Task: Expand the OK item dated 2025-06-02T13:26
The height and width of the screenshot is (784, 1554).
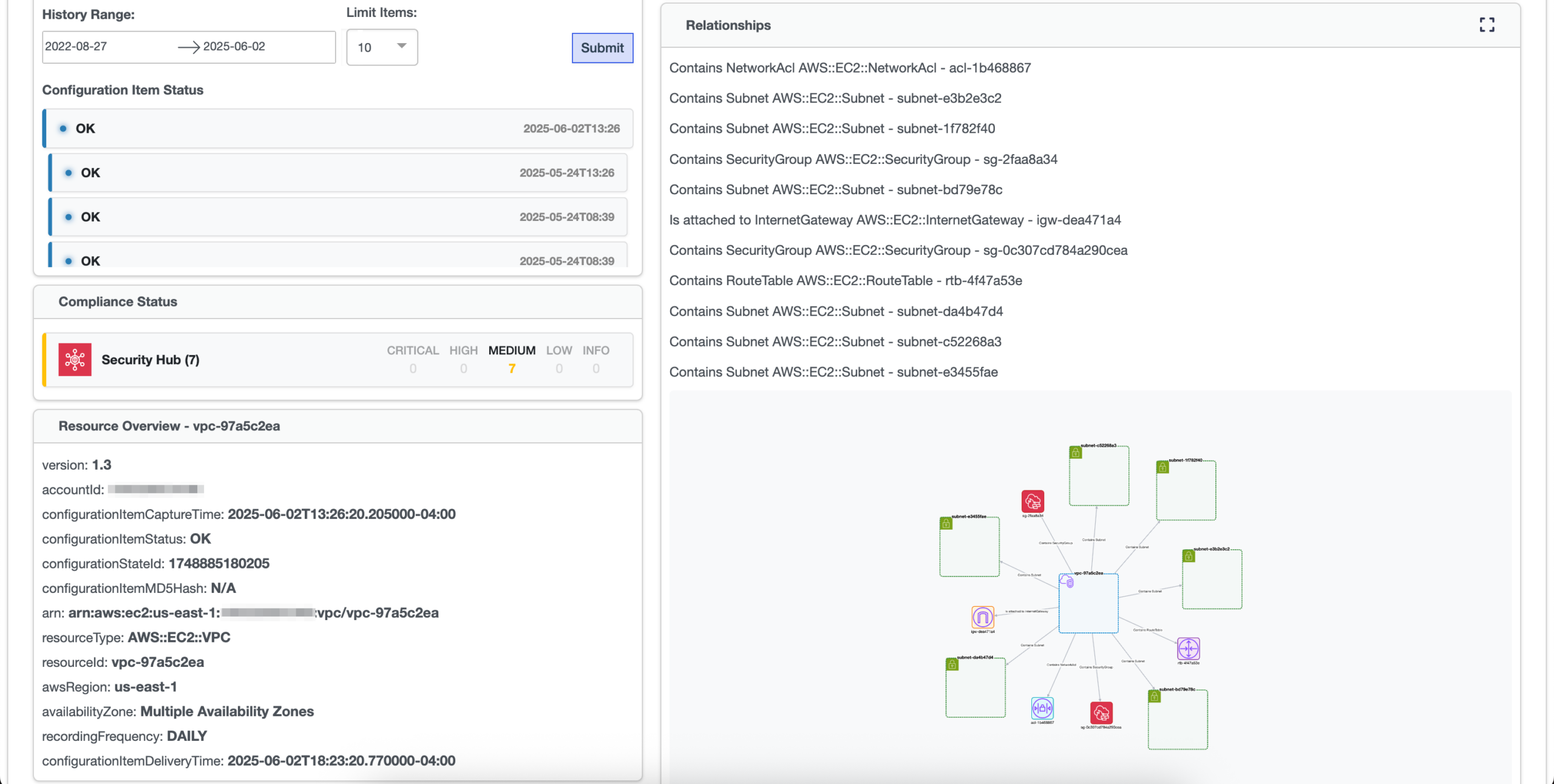Action: 339,129
